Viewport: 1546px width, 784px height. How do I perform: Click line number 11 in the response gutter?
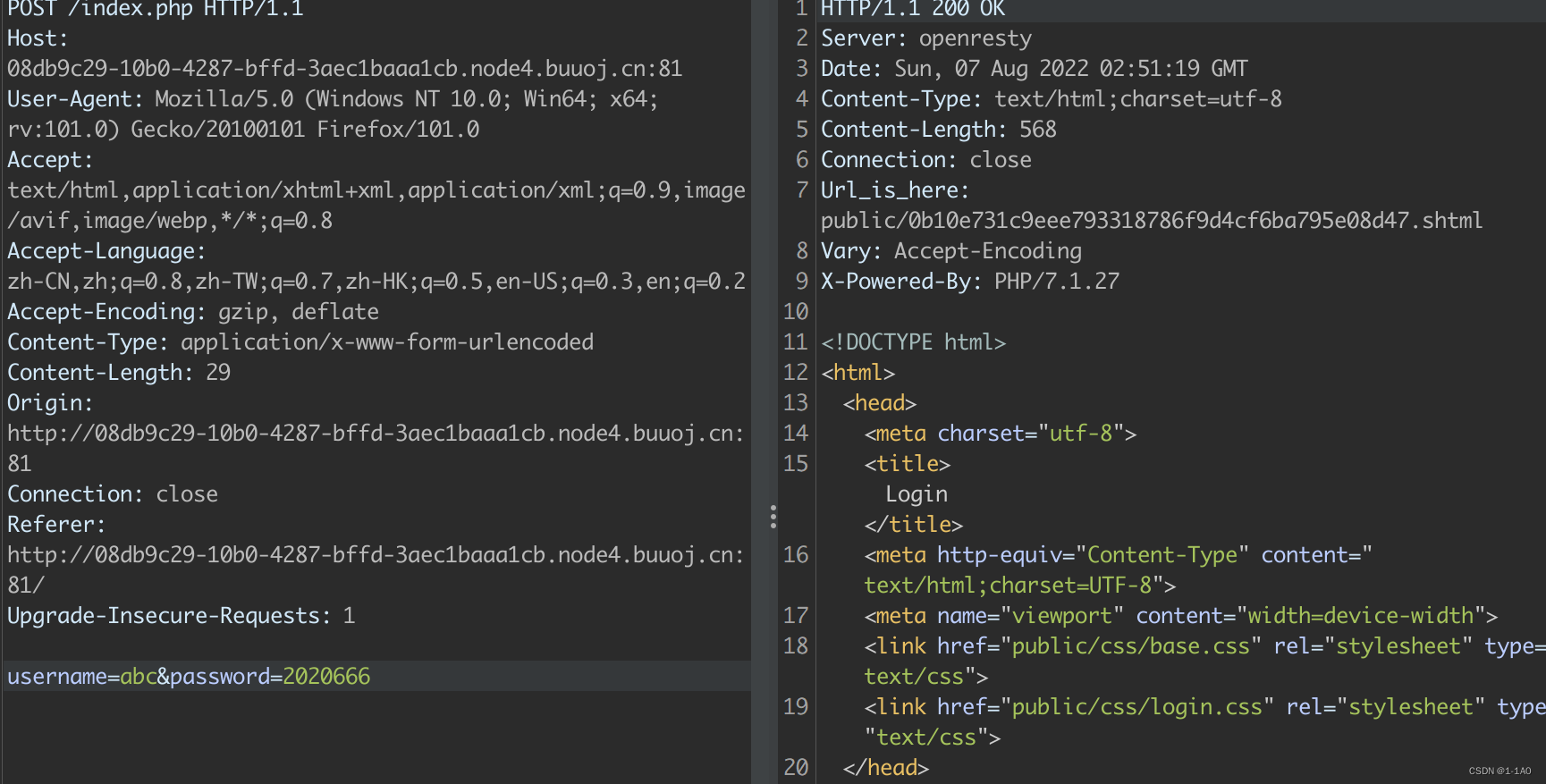pos(795,342)
